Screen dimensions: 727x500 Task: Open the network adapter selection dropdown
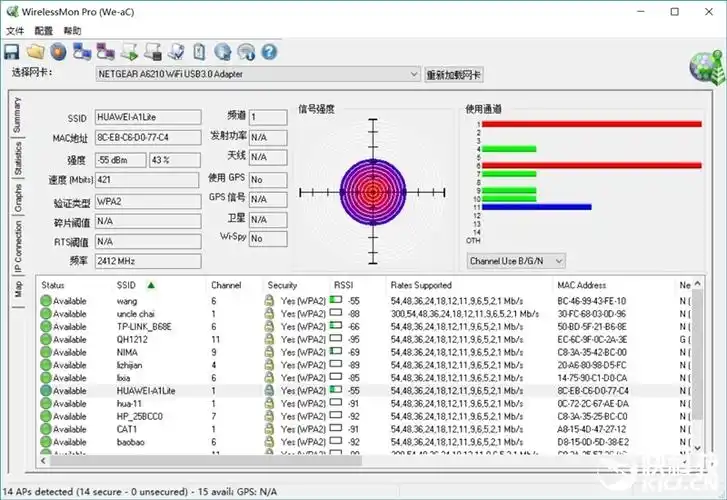click(258, 74)
